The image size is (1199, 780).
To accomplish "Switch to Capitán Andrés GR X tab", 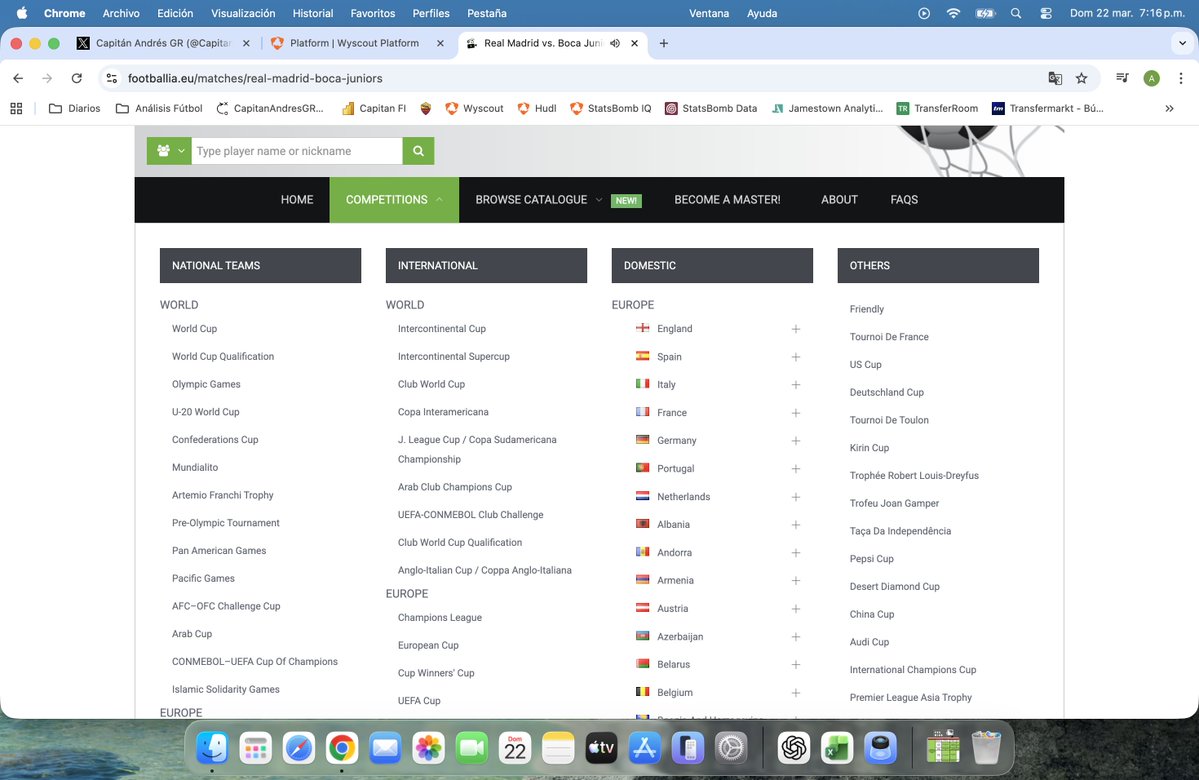I will 163,44.
